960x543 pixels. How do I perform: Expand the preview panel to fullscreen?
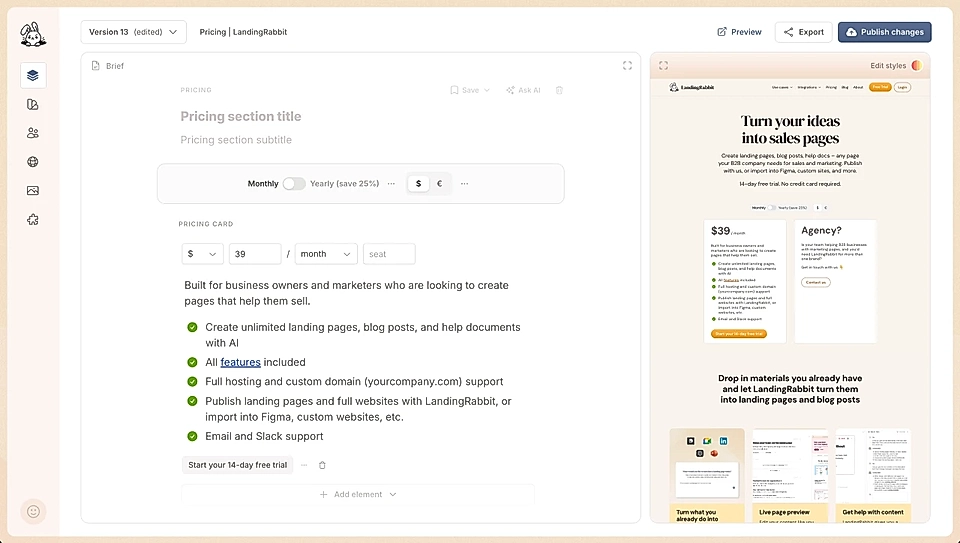663,66
